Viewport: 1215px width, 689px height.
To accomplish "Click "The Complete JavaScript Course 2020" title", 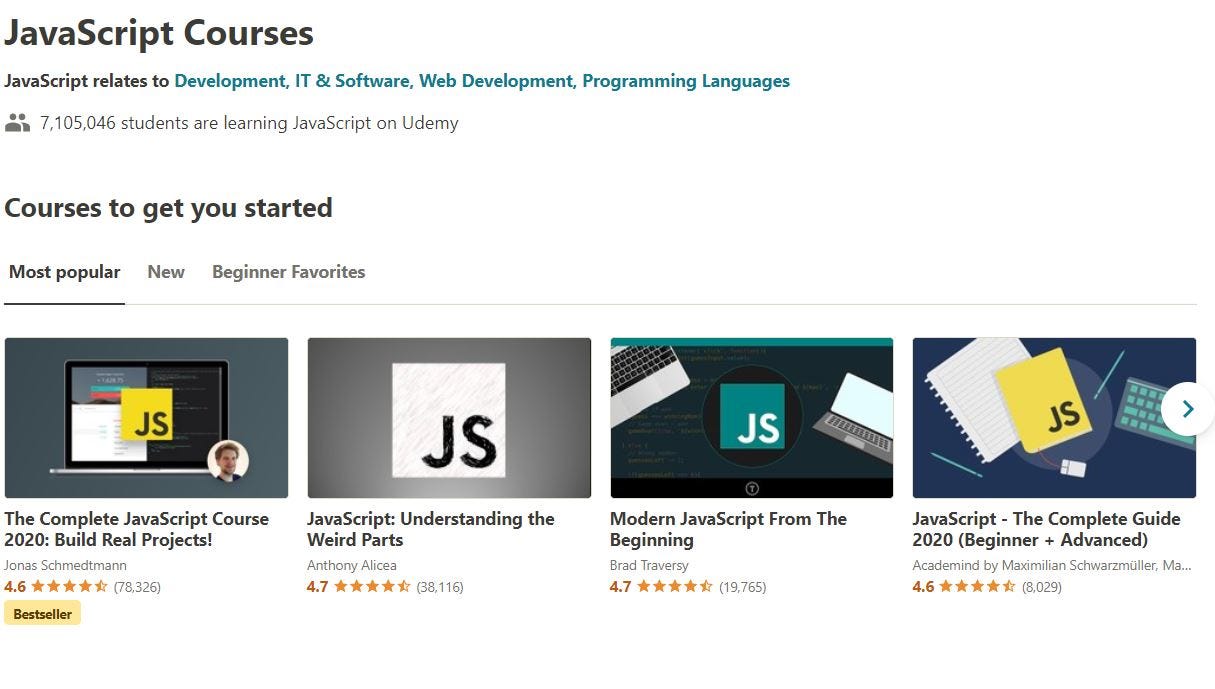I will coord(136,529).
